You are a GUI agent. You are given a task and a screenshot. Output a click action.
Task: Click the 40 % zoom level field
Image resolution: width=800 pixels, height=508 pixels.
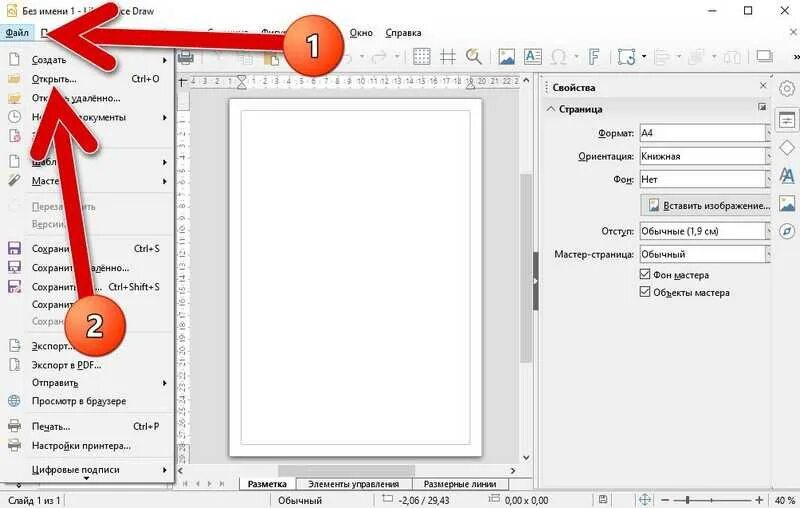click(x=785, y=500)
